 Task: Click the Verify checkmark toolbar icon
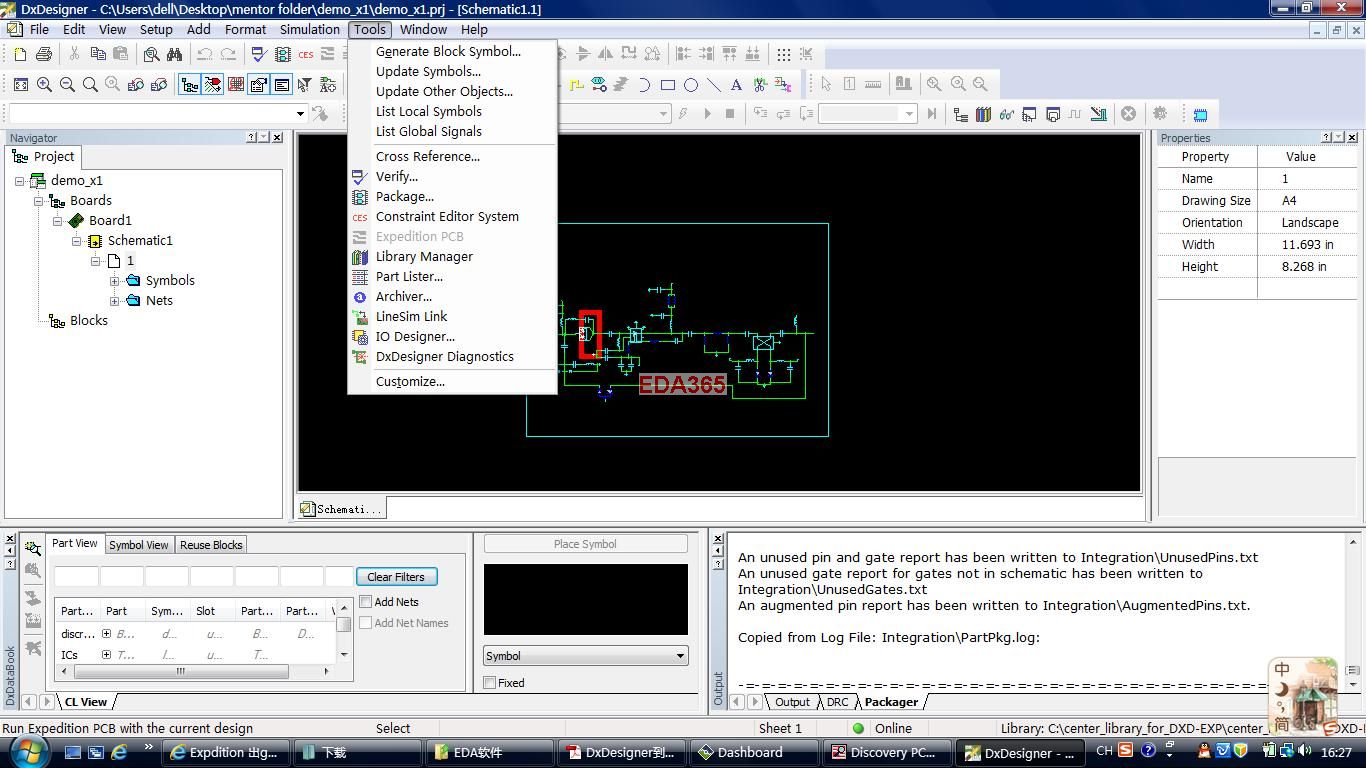pos(258,54)
